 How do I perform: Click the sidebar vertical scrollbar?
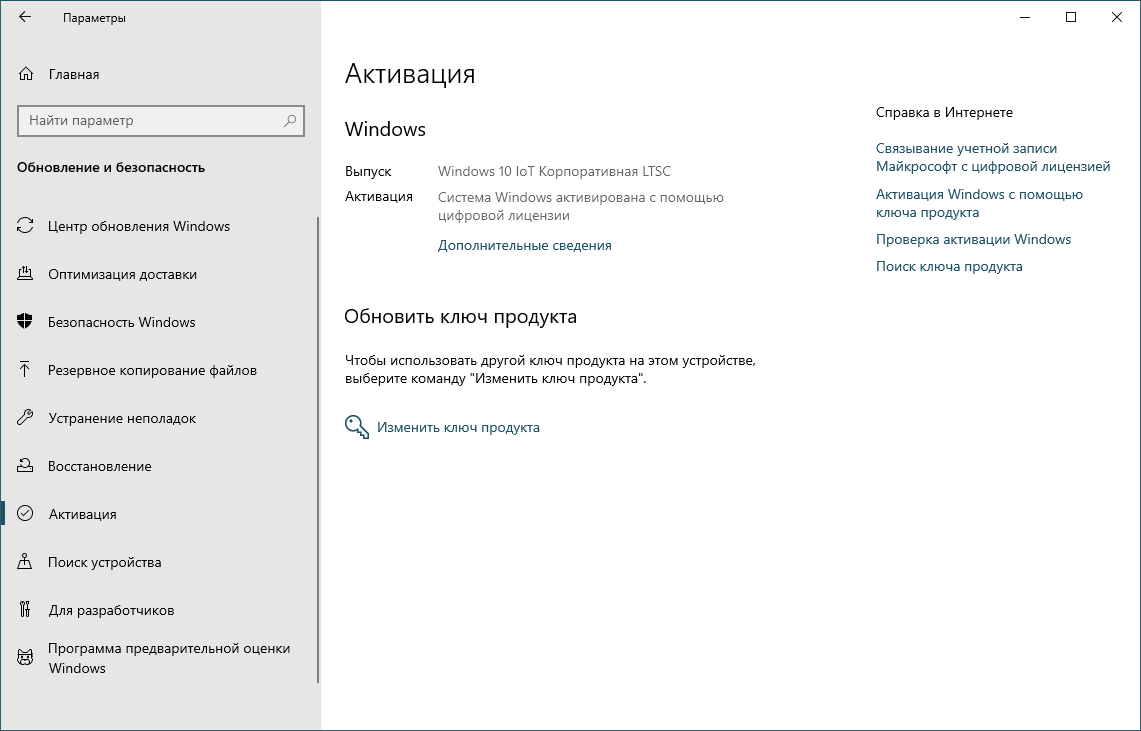[x=318, y=450]
